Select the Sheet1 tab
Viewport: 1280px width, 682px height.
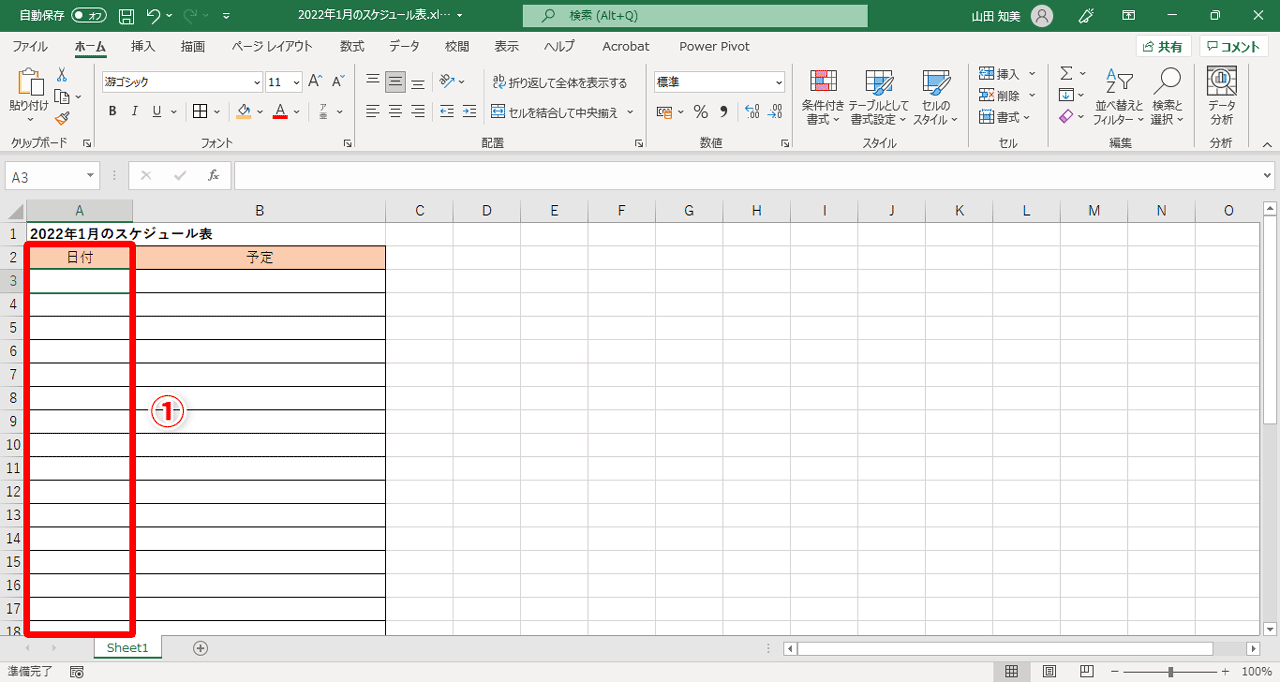127,648
